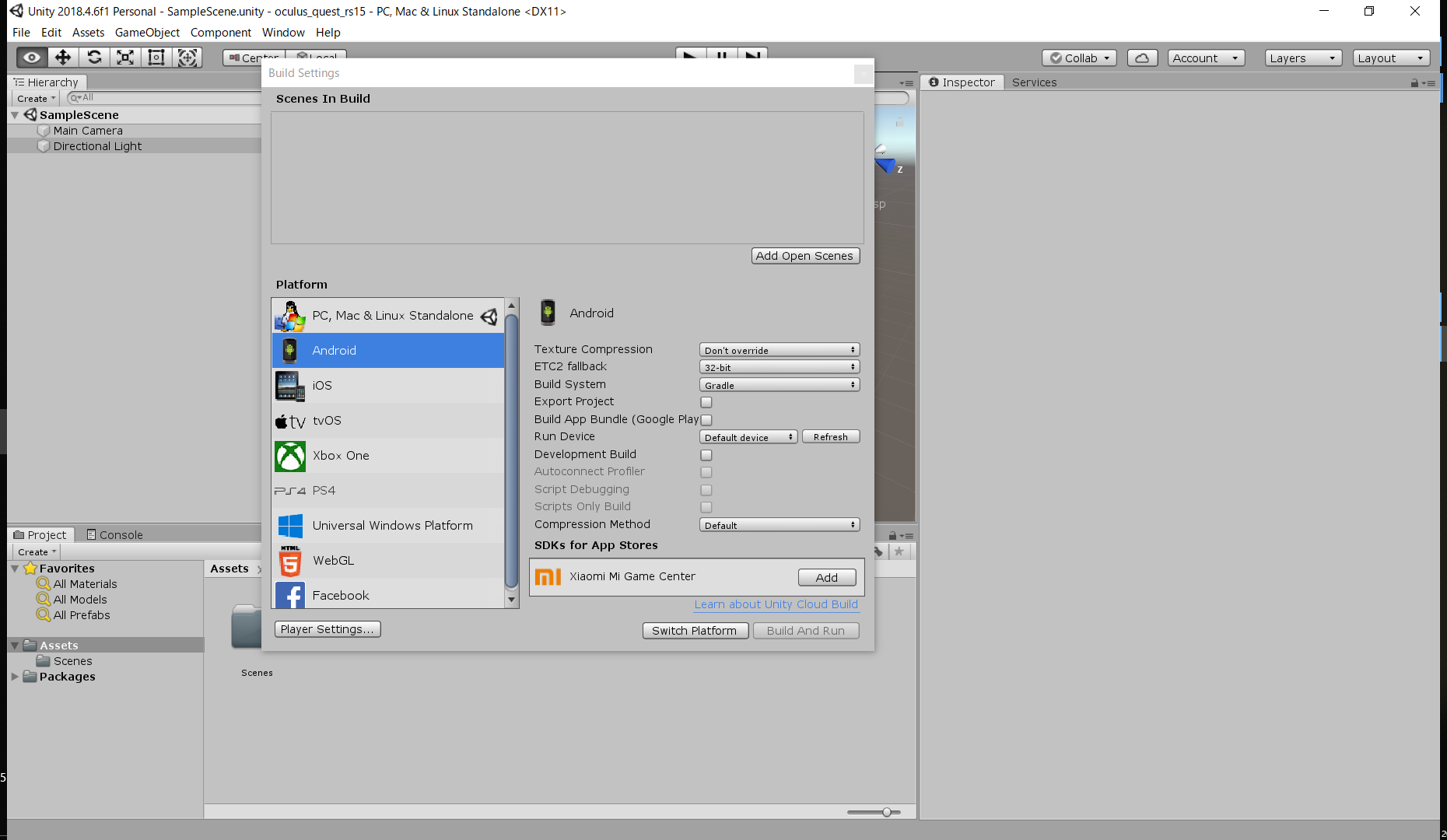This screenshot has width=1447, height=840.
Task: Choose the Xbox One platform icon
Action: point(289,456)
